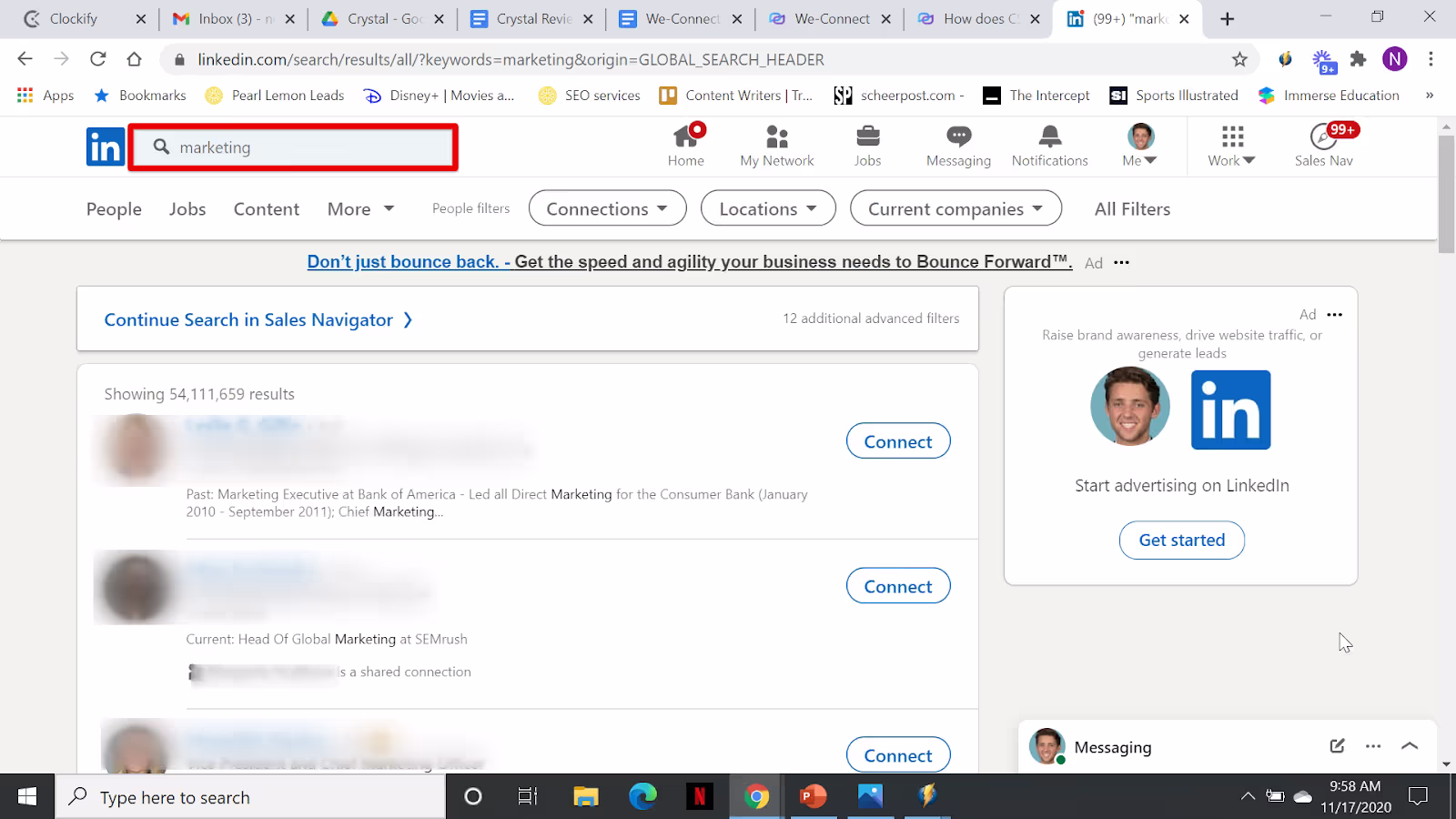Open File Explorer from the taskbar
Image resolution: width=1456 pixels, height=819 pixels.
[585, 796]
